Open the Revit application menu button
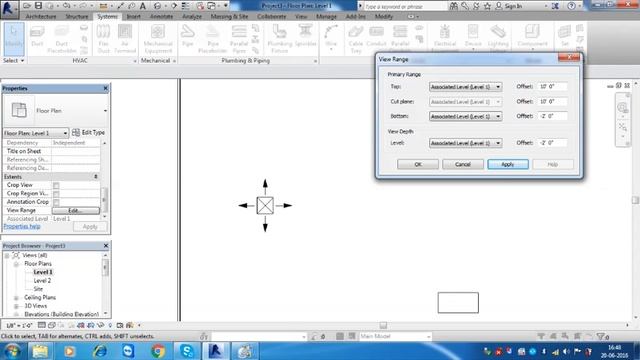640x360 pixels. [x=9, y=9]
